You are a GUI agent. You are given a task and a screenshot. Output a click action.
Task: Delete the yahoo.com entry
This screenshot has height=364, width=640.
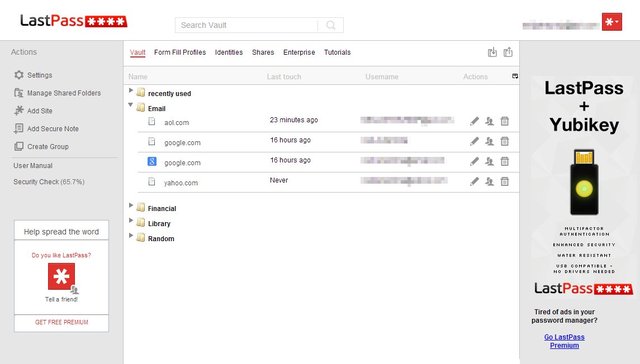click(505, 182)
